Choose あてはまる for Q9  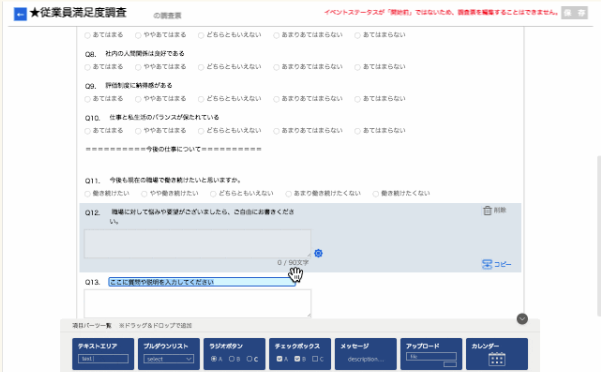[87, 99]
